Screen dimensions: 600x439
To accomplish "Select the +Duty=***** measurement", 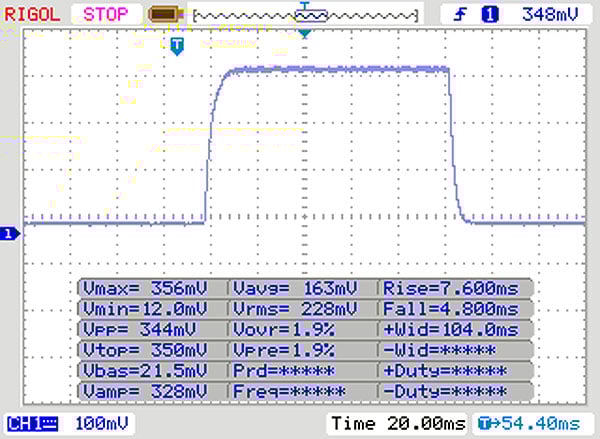I will 445,370.
